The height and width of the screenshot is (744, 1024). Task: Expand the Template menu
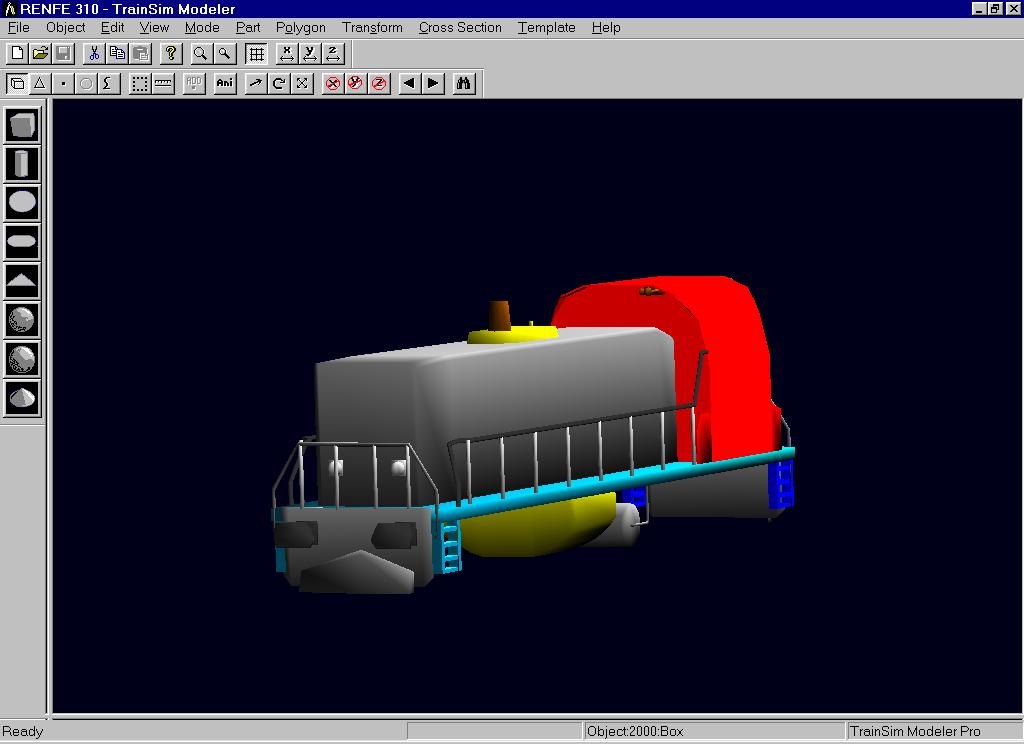[546, 27]
